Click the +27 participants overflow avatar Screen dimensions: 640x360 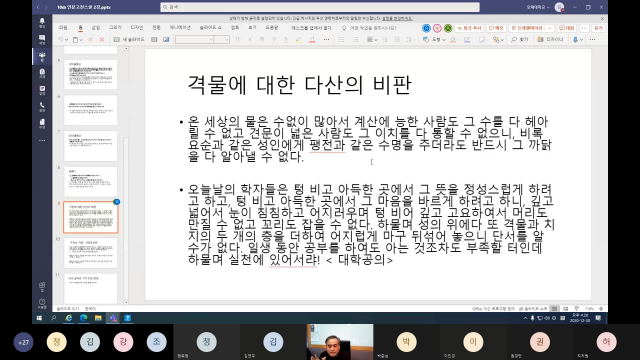(23, 342)
